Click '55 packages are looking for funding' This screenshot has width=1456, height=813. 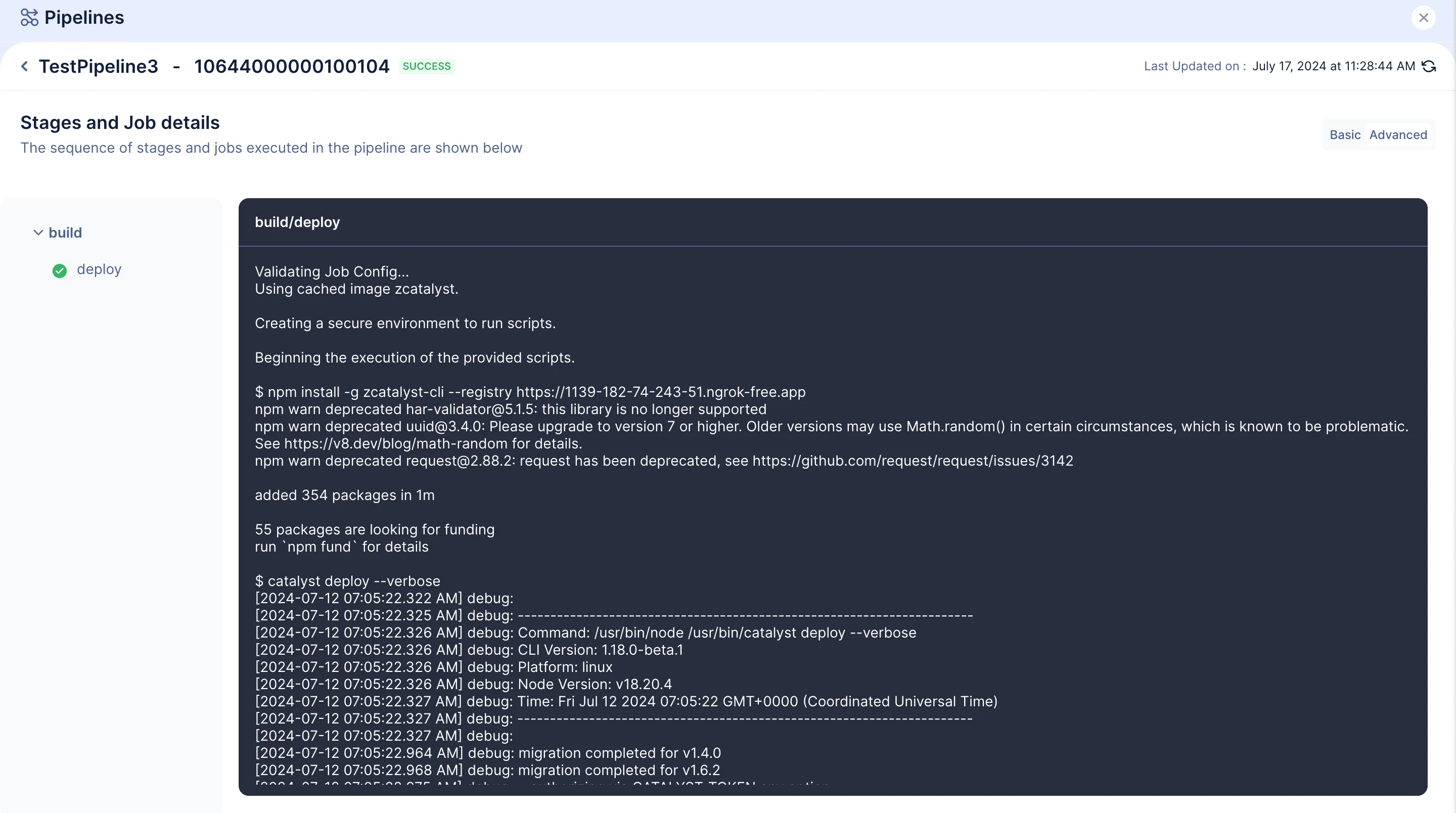[374, 530]
